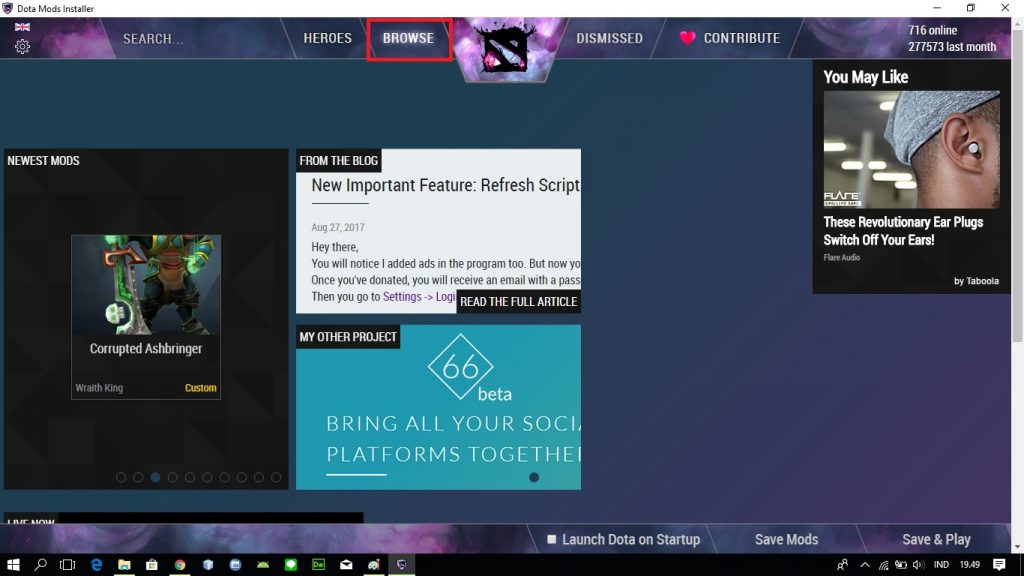The height and width of the screenshot is (576, 1024).
Task: Launch Dreamweaver from the taskbar
Action: click(x=319, y=565)
